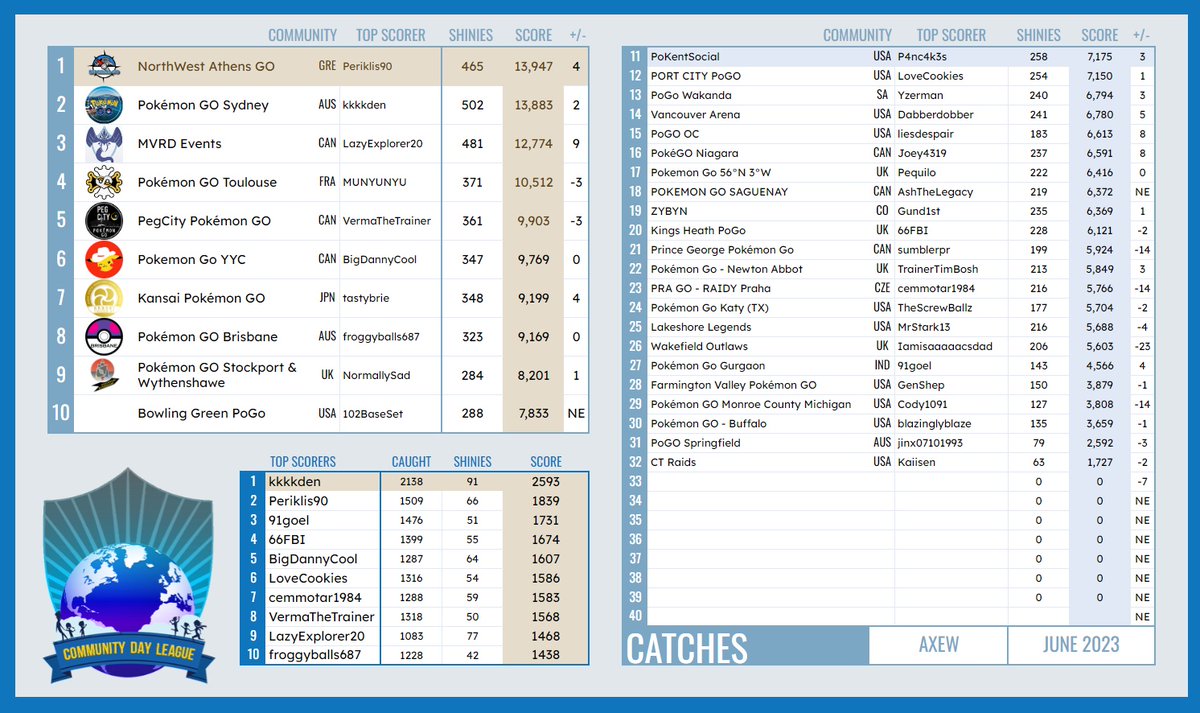Click POKEMON GO SAGUENAY community row

899,192
